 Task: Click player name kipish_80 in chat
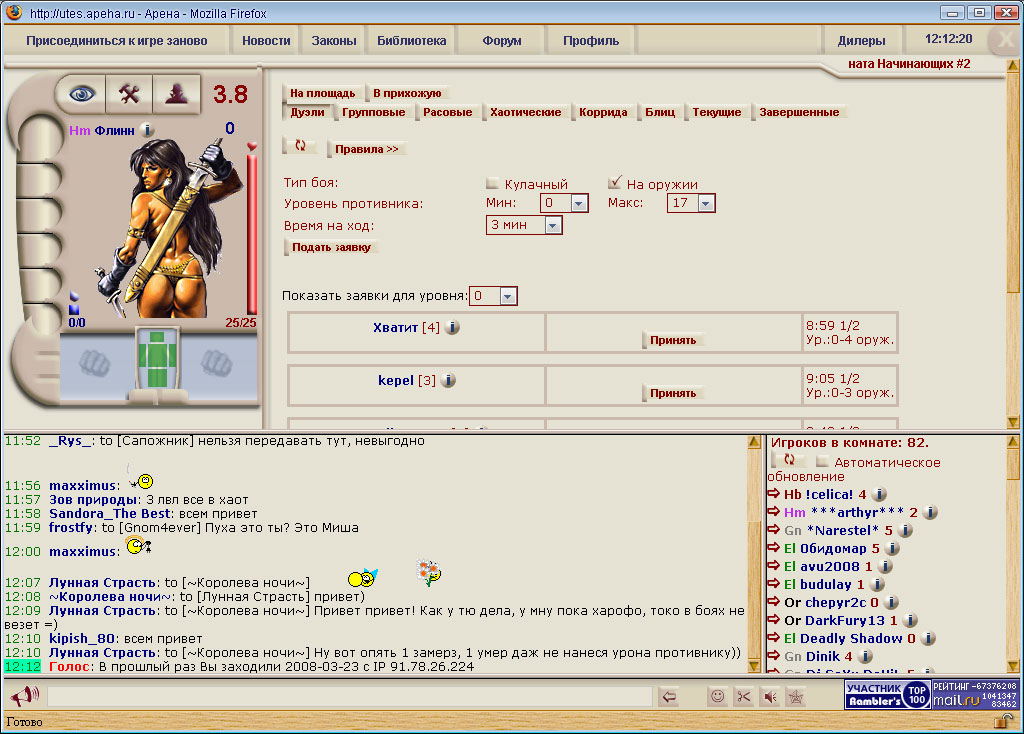point(82,638)
